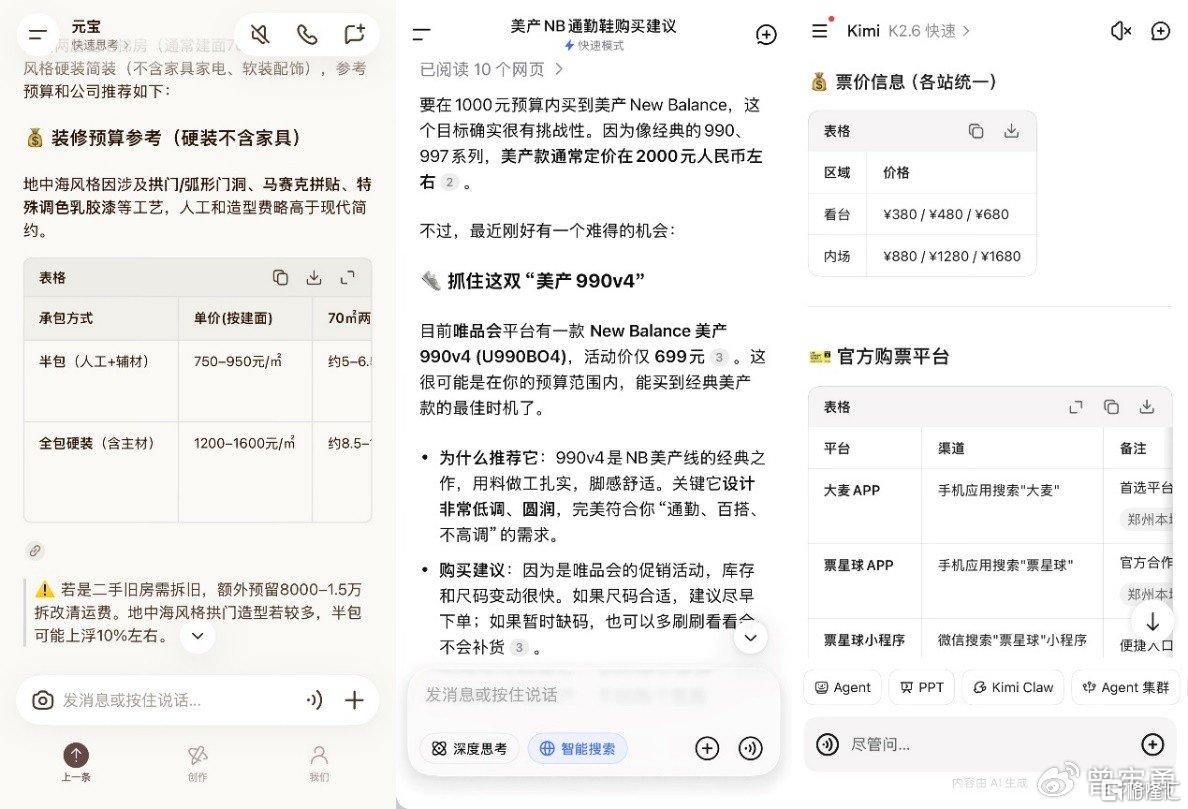
Task: Toggle 智能搜索 smart search mode
Action: (577, 748)
